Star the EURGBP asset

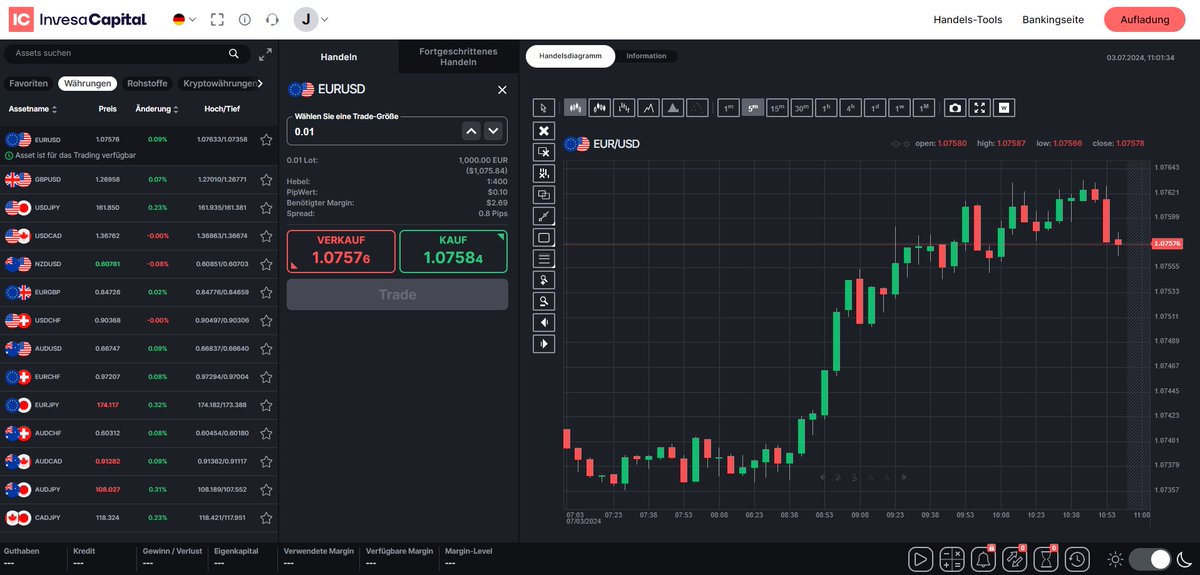tap(266, 293)
